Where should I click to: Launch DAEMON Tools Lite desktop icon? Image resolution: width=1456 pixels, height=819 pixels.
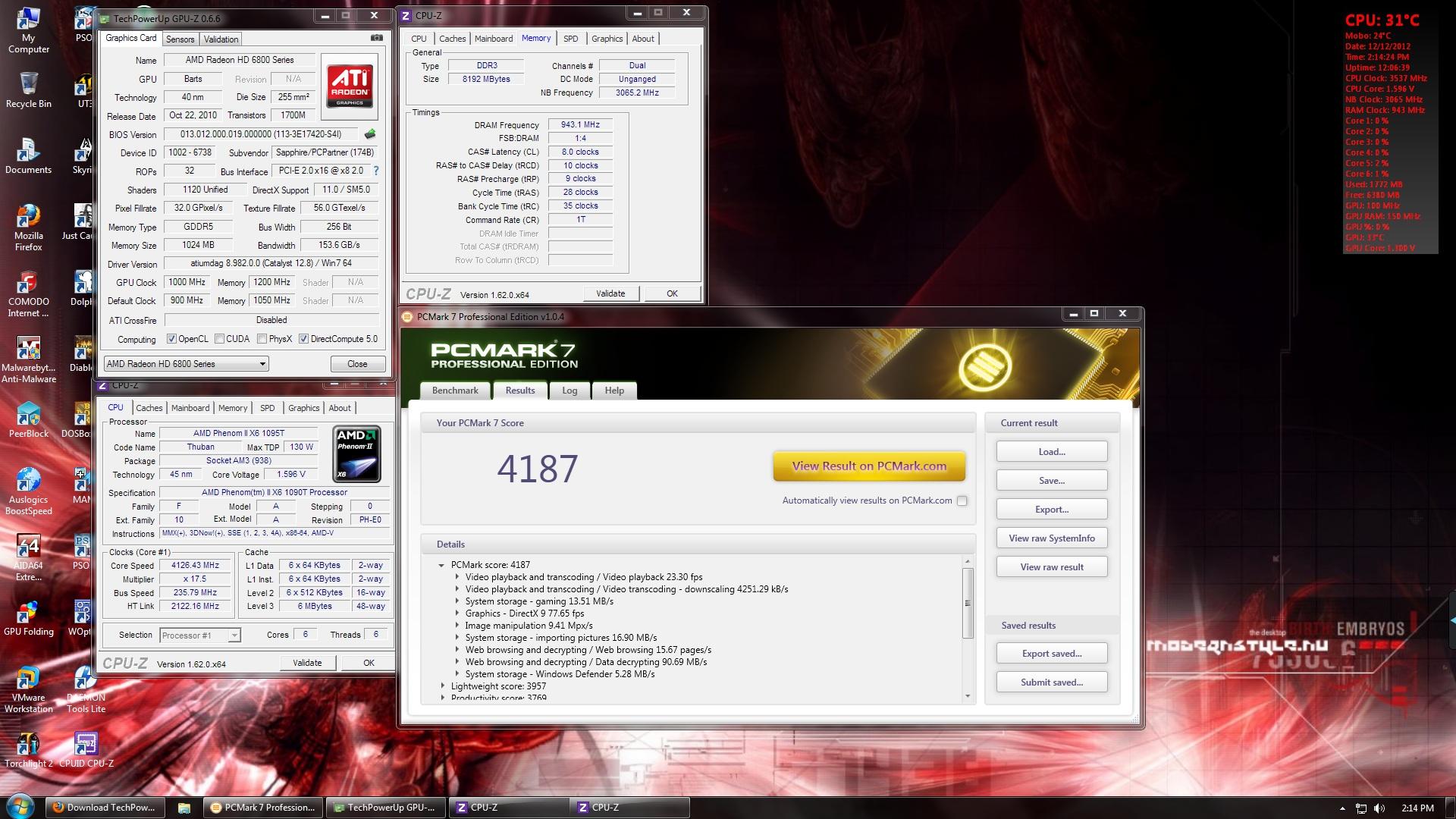pyautogui.click(x=86, y=689)
